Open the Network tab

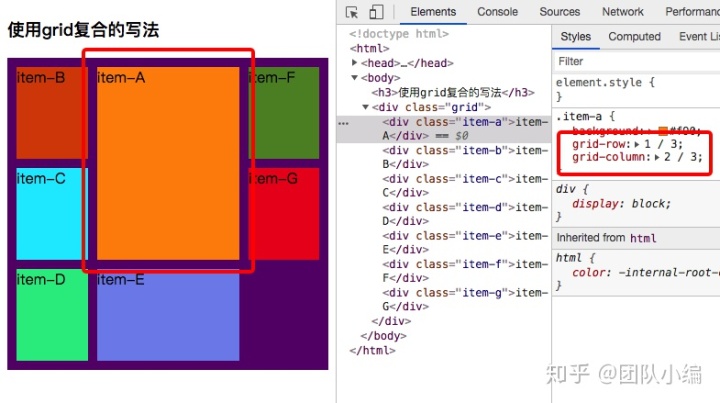(623, 12)
